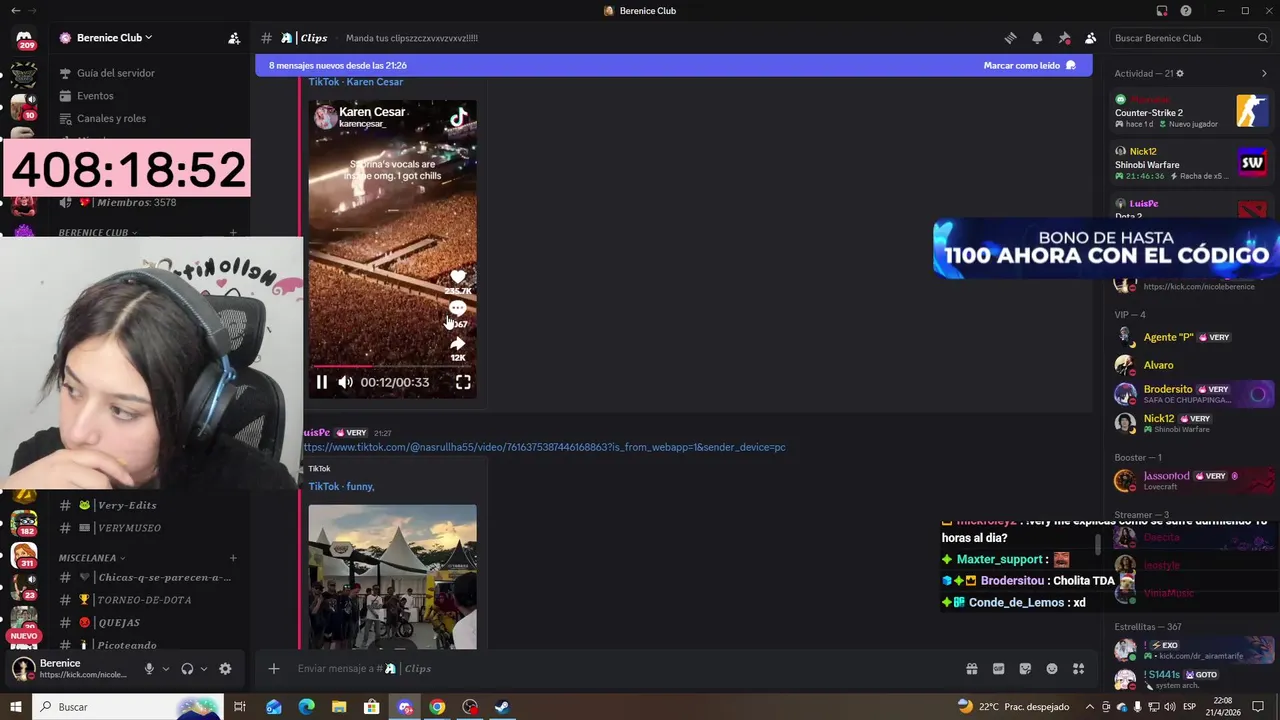The image size is (1280, 720).
Task: Open TikTok · funny link
Action: [341, 486]
